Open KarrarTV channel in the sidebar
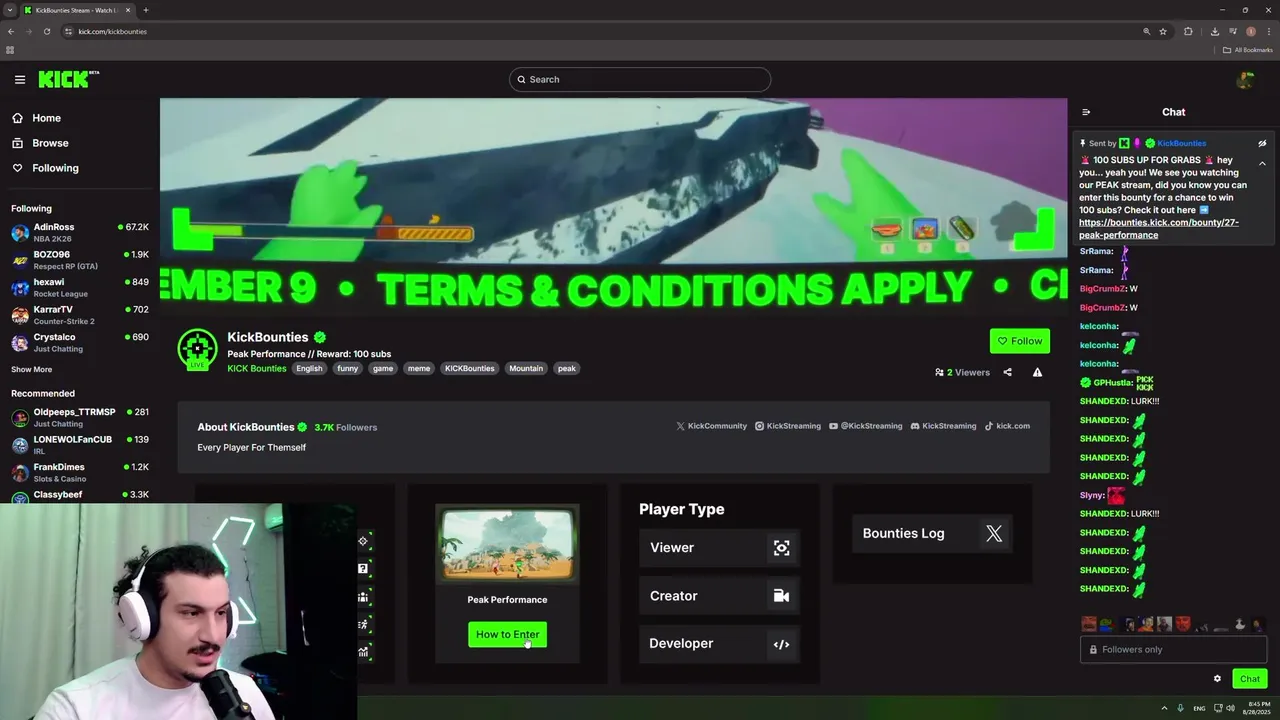 click(x=80, y=315)
